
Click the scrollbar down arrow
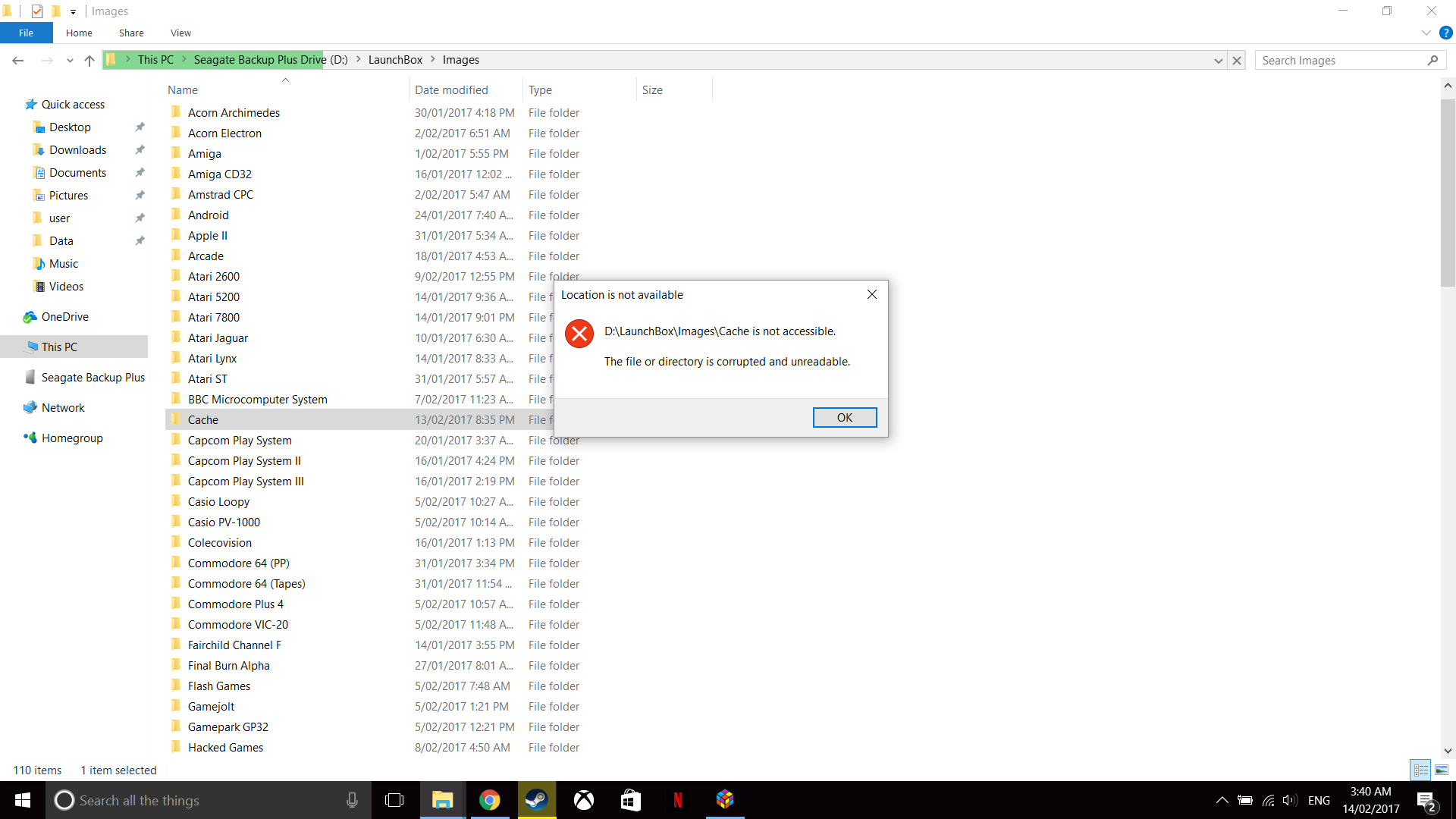pyautogui.click(x=1448, y=751)
